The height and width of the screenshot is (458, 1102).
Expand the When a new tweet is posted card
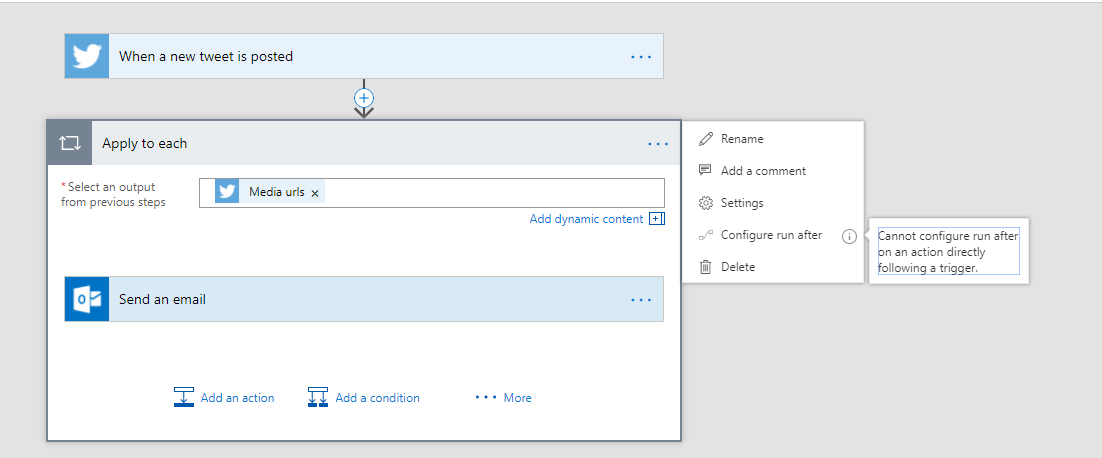pyautogui.click(x=364, y=56)
